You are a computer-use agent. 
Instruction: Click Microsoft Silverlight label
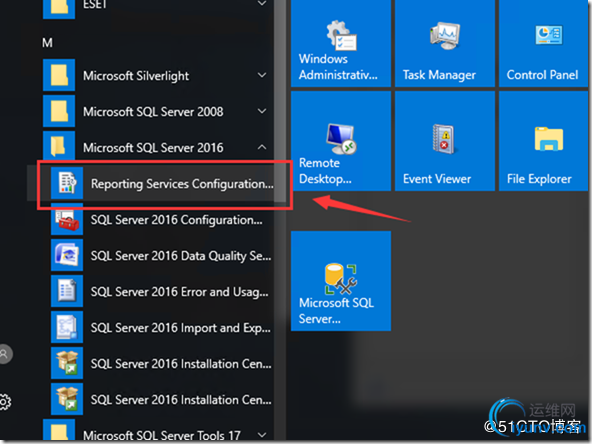(x=136, y=76)
